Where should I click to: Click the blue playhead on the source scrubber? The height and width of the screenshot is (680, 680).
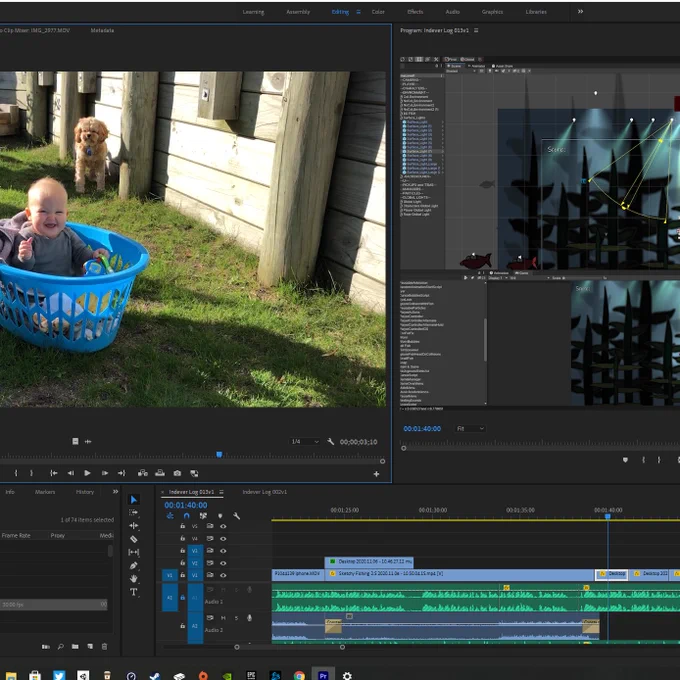[x=219, y=454]
